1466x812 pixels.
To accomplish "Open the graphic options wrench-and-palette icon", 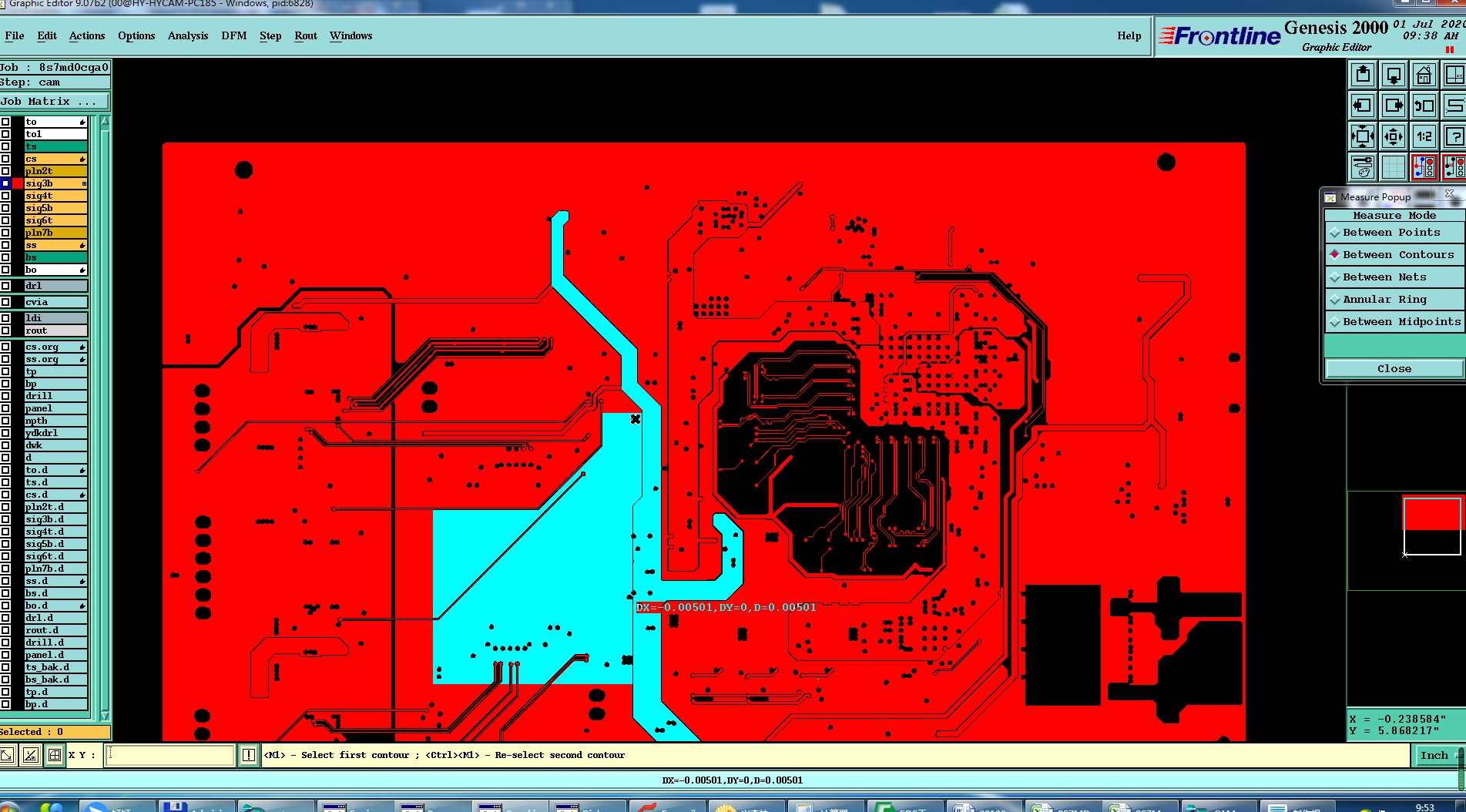I will [1363, 167].
